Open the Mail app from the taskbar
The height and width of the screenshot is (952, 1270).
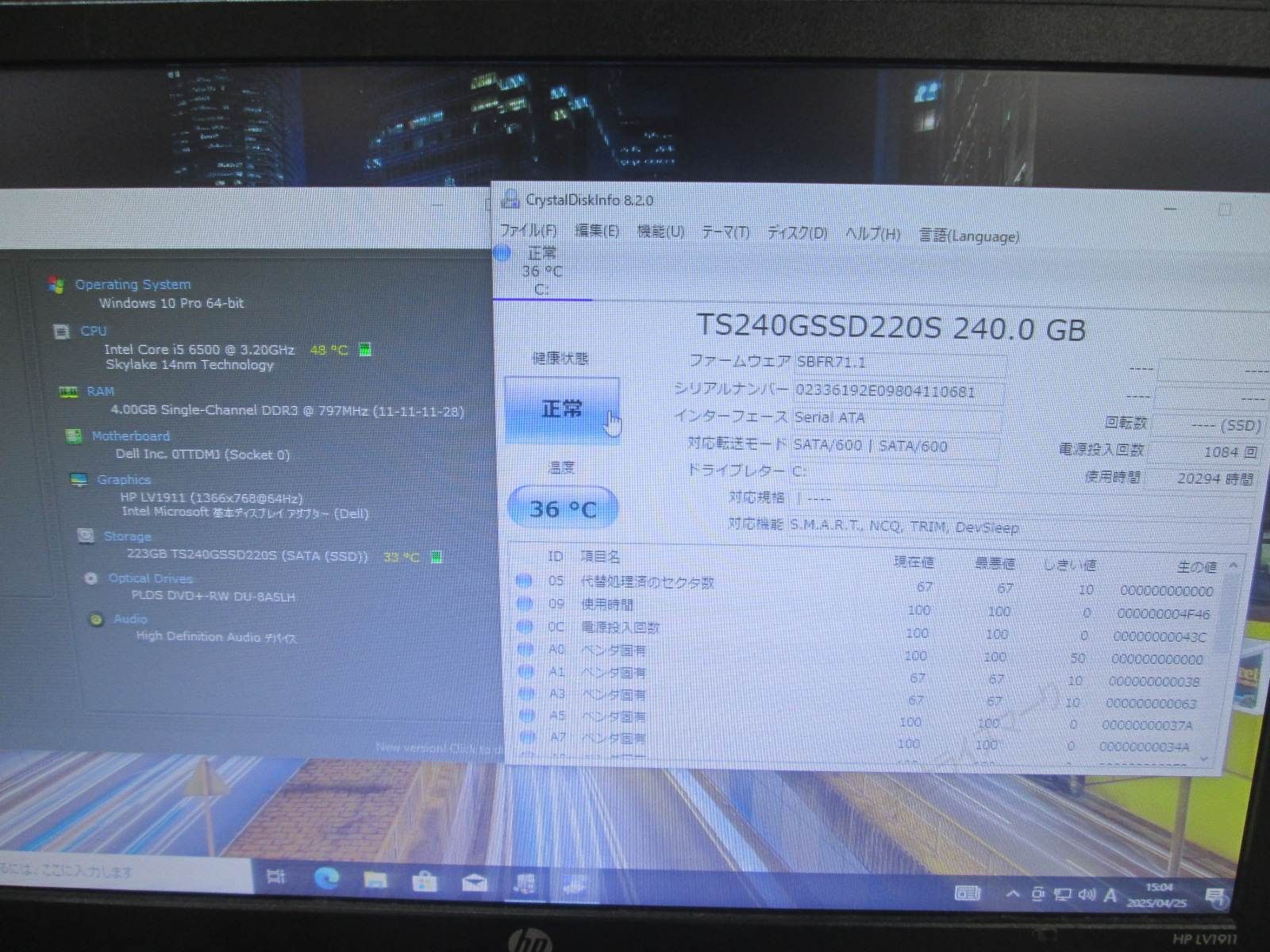(475, 882)
